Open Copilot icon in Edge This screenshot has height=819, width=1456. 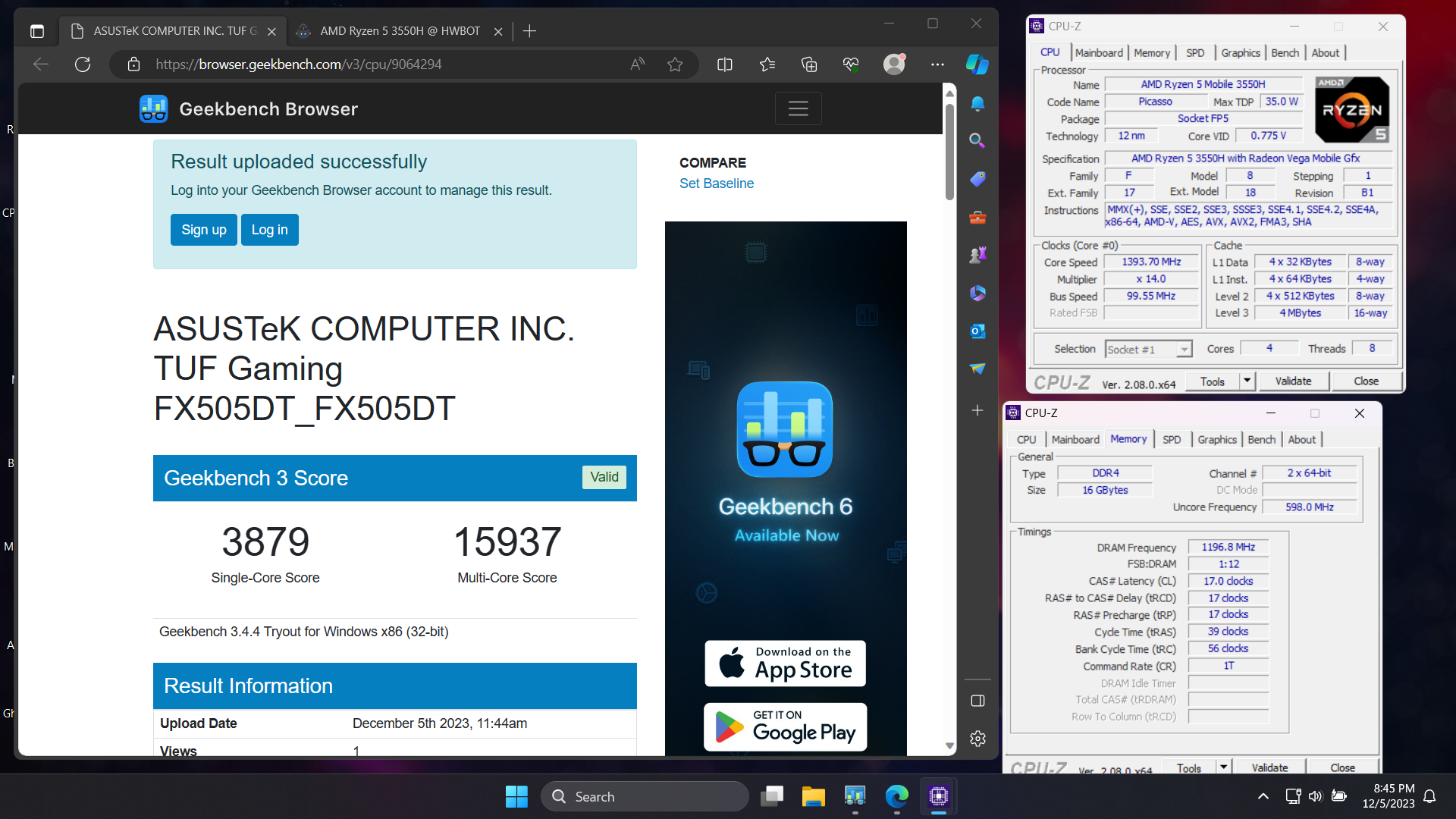coord(977,64)
